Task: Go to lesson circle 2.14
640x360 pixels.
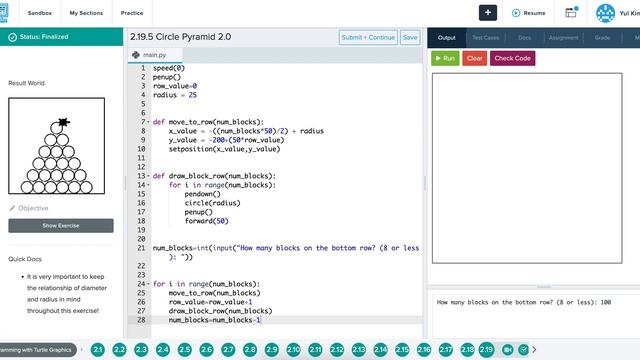Action: 380,350
